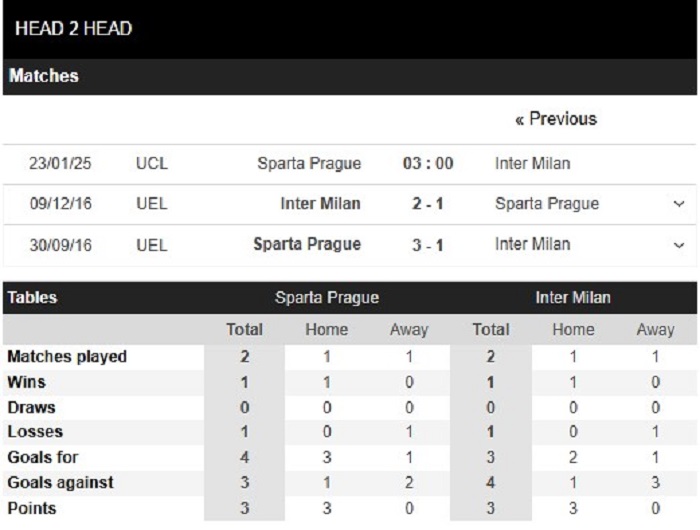Select the Matches section header

coord(43,76)
